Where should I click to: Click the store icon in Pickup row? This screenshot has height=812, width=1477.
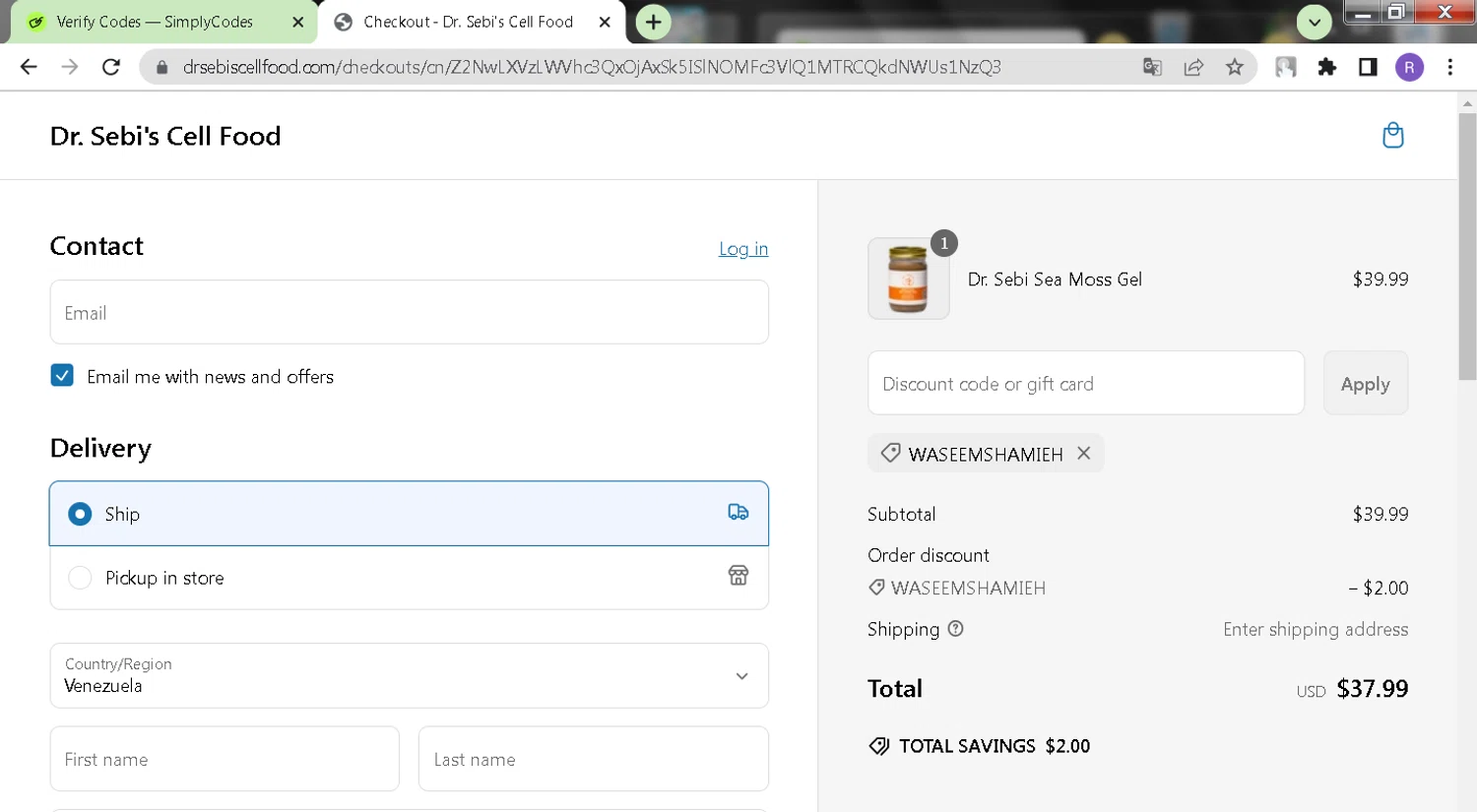tap(738, 576)
